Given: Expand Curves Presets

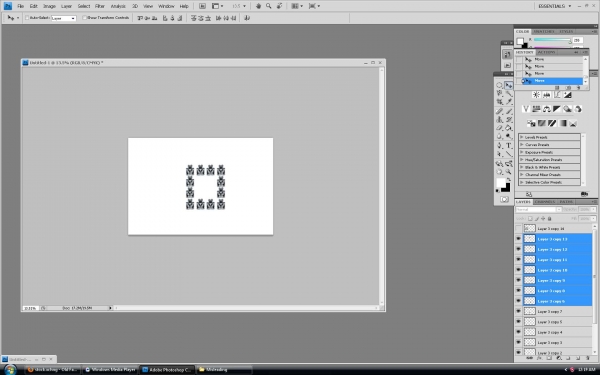Looking at the screenshot, I should tap(521, 145).
